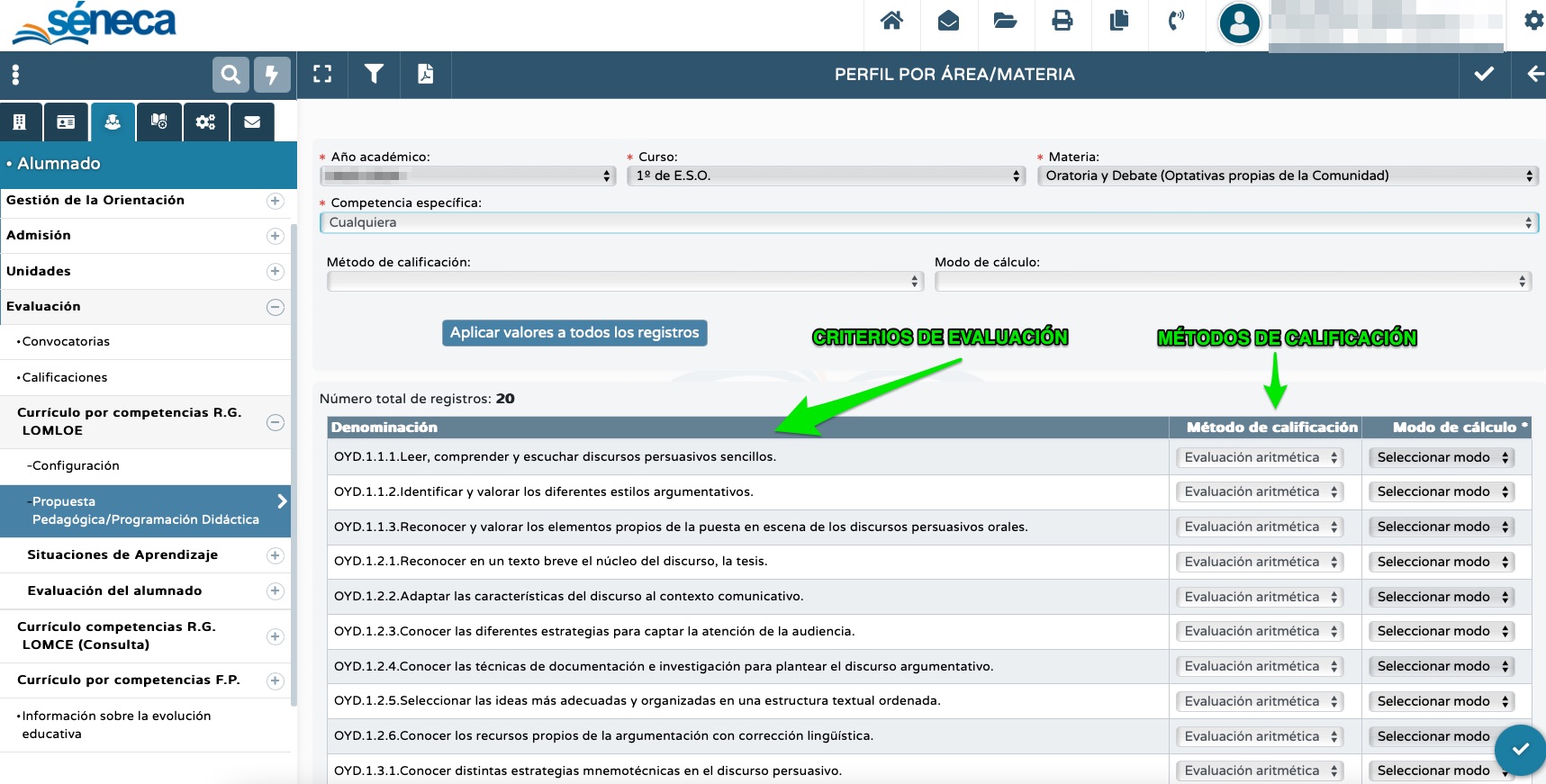Toggle fullscreen expand icon

[x=322, y=74]
